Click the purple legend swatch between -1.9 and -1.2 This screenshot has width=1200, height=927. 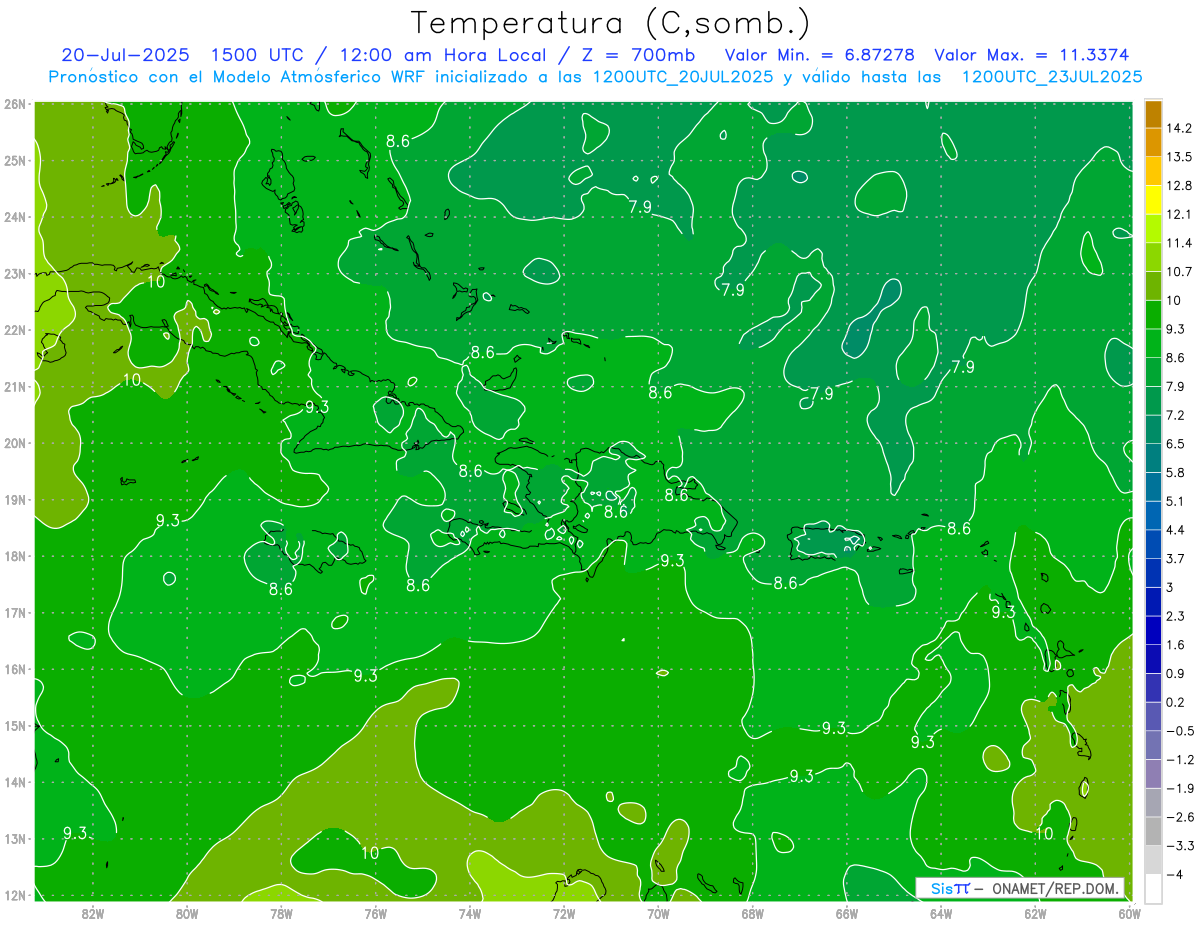click(x=1152, y=773)
